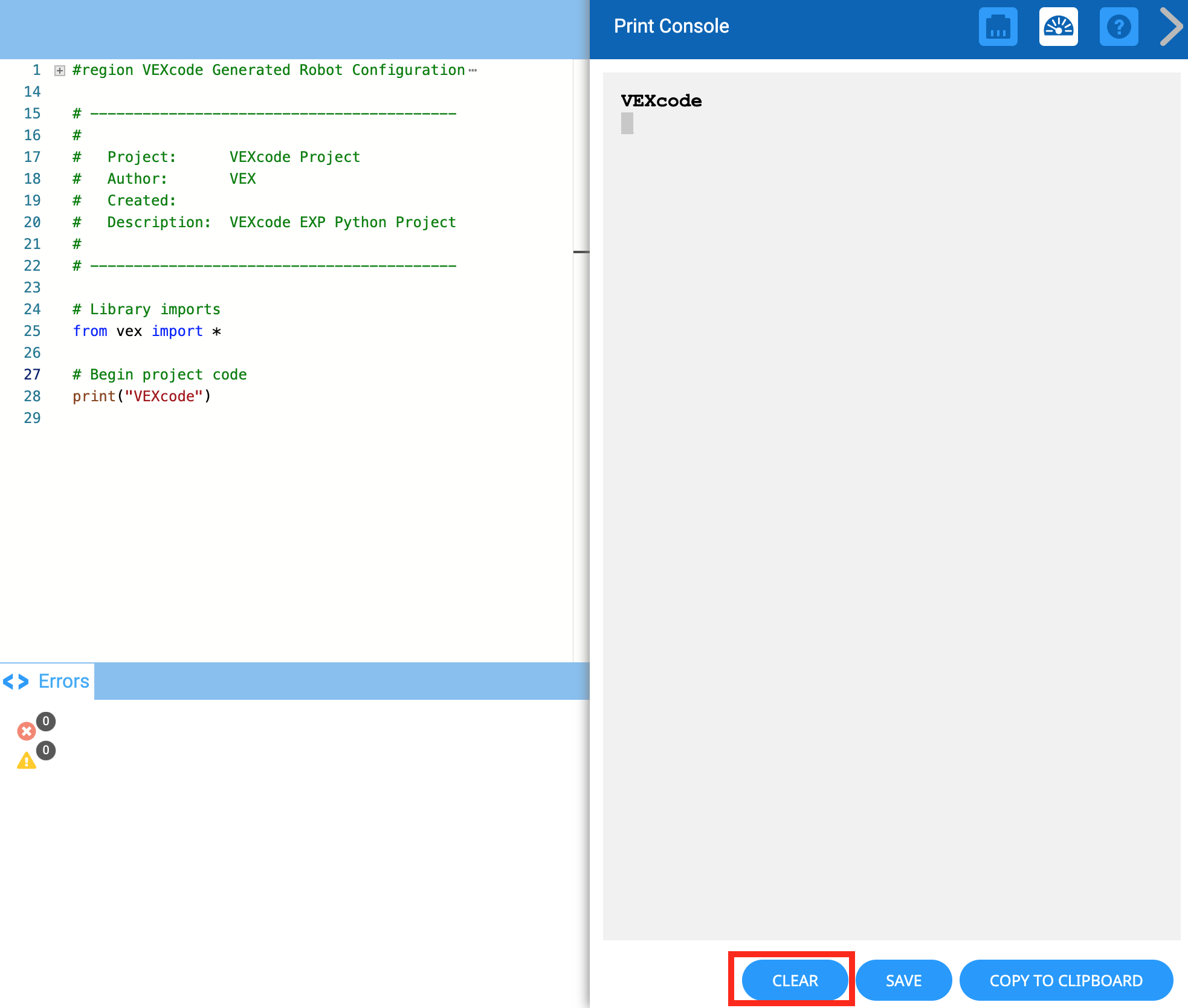This screenshot has width=1188, height=1008.
Task: Click COPY TO CLIPBOARD button
Action: pos(1065,980)
